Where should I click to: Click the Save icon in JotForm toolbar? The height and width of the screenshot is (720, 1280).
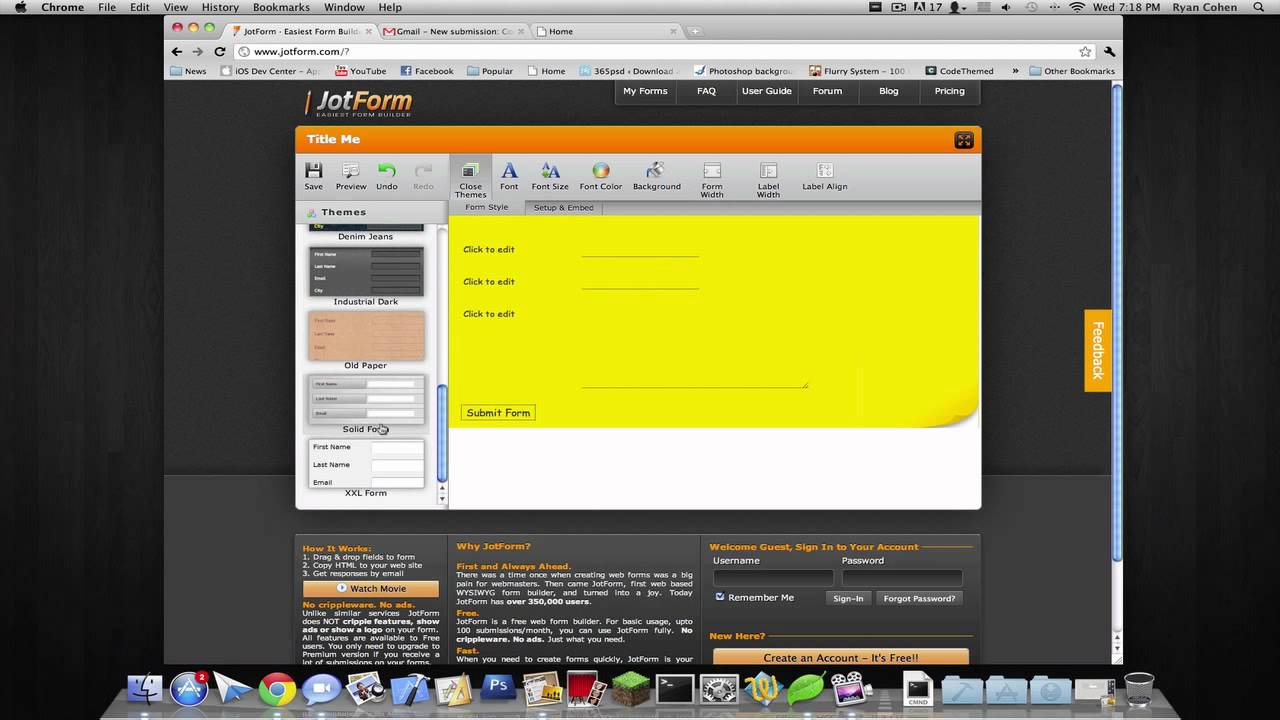pyautogui.click(x=313, y=176)
